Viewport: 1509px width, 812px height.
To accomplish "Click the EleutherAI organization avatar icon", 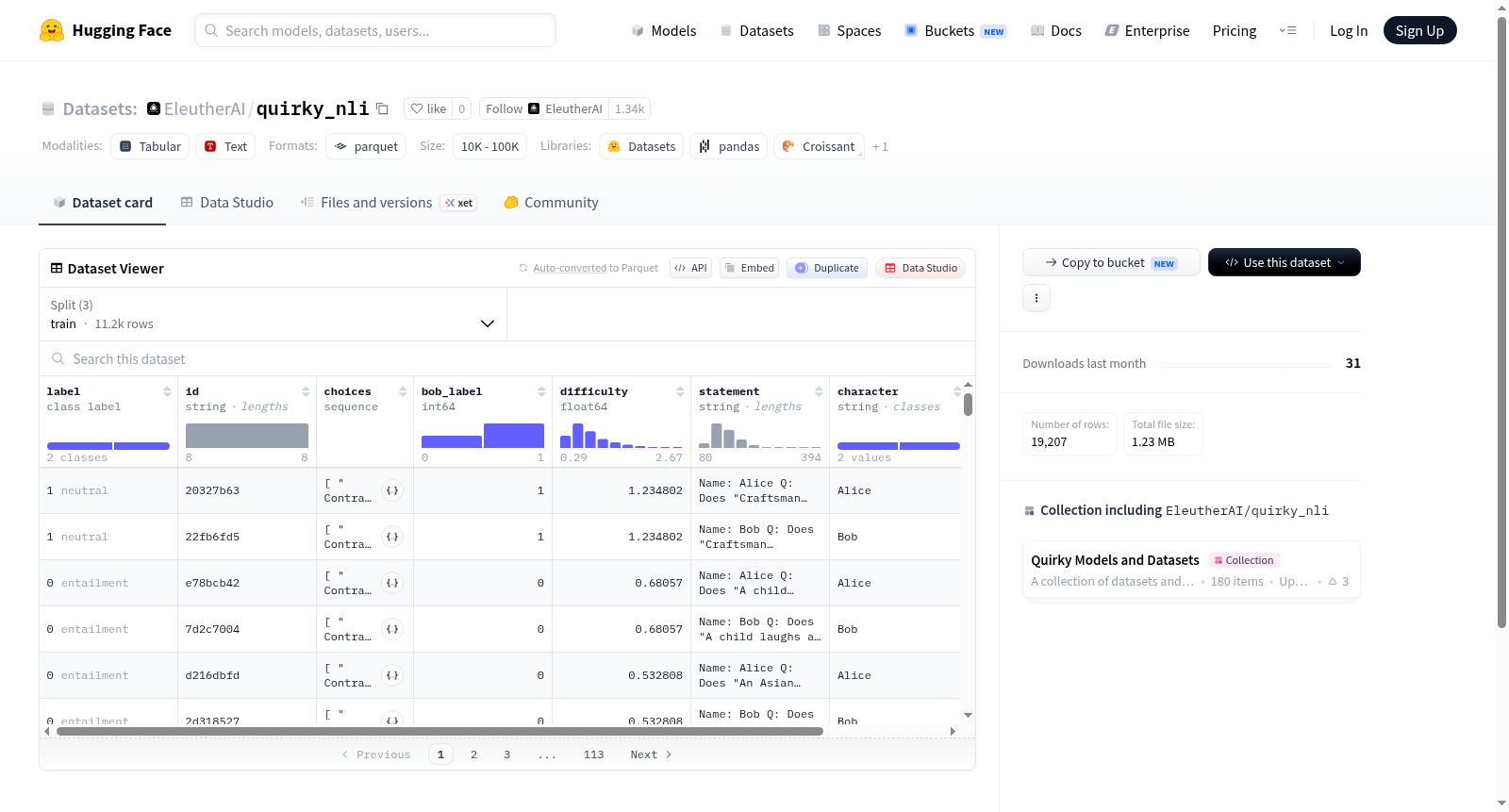I will pyautogui.click(x=154, y=108).
